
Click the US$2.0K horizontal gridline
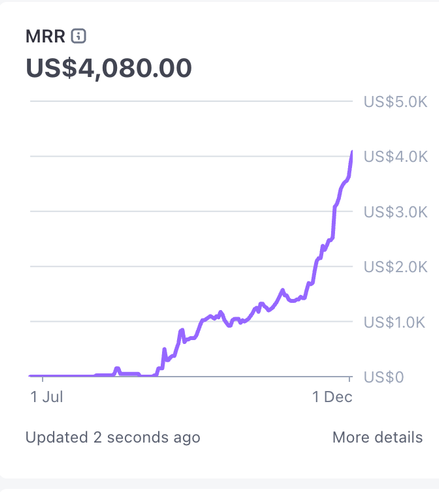(x=191, y=266)
